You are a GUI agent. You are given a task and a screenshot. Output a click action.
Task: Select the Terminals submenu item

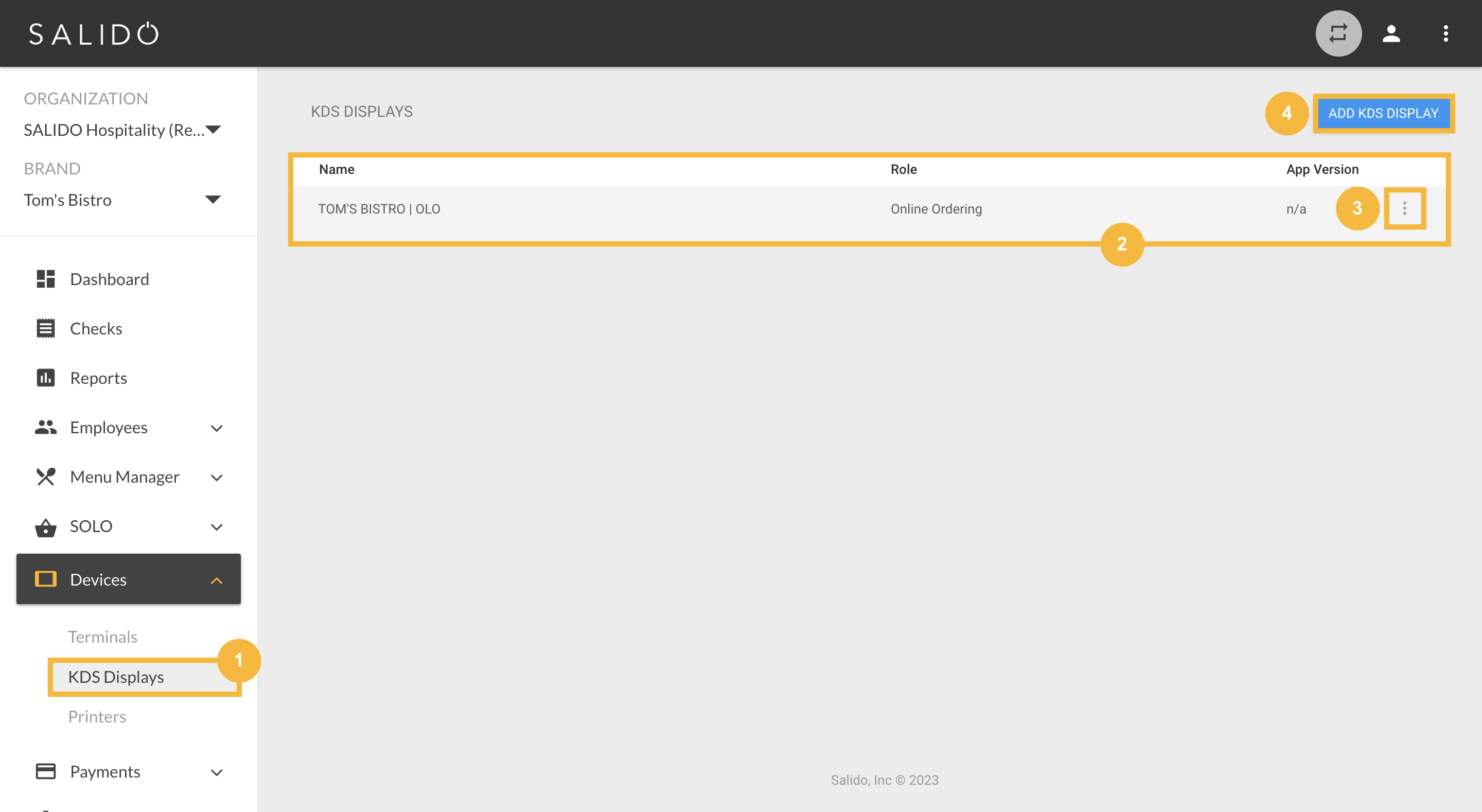point(102,637)
